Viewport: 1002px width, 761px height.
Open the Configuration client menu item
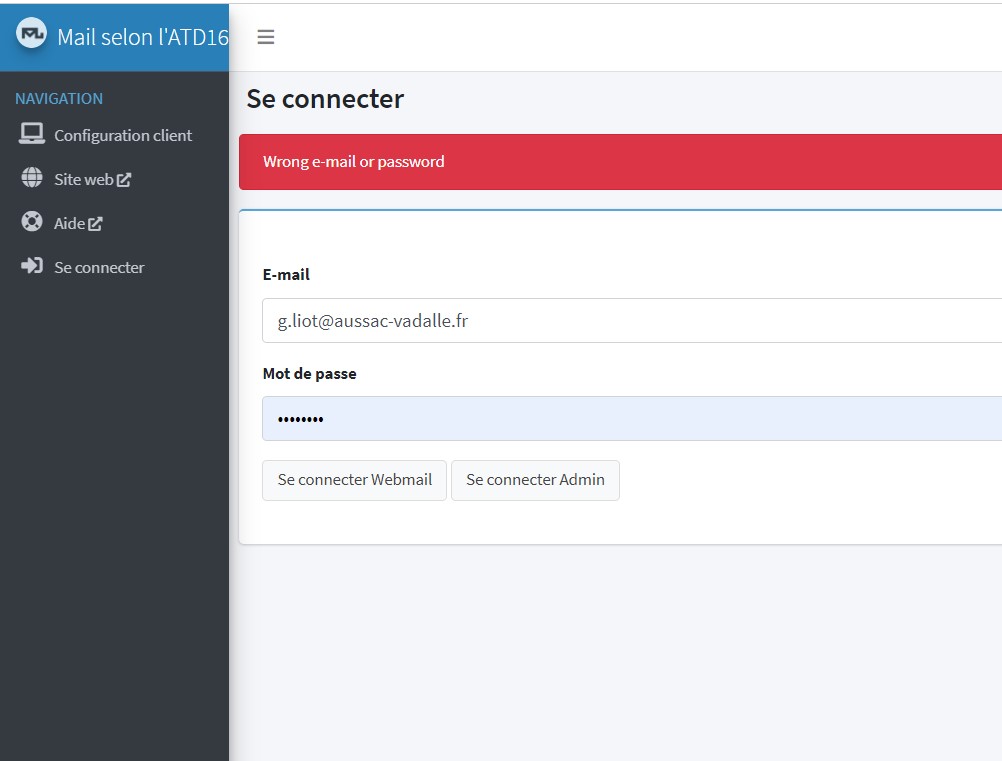(x=122, y=135)
